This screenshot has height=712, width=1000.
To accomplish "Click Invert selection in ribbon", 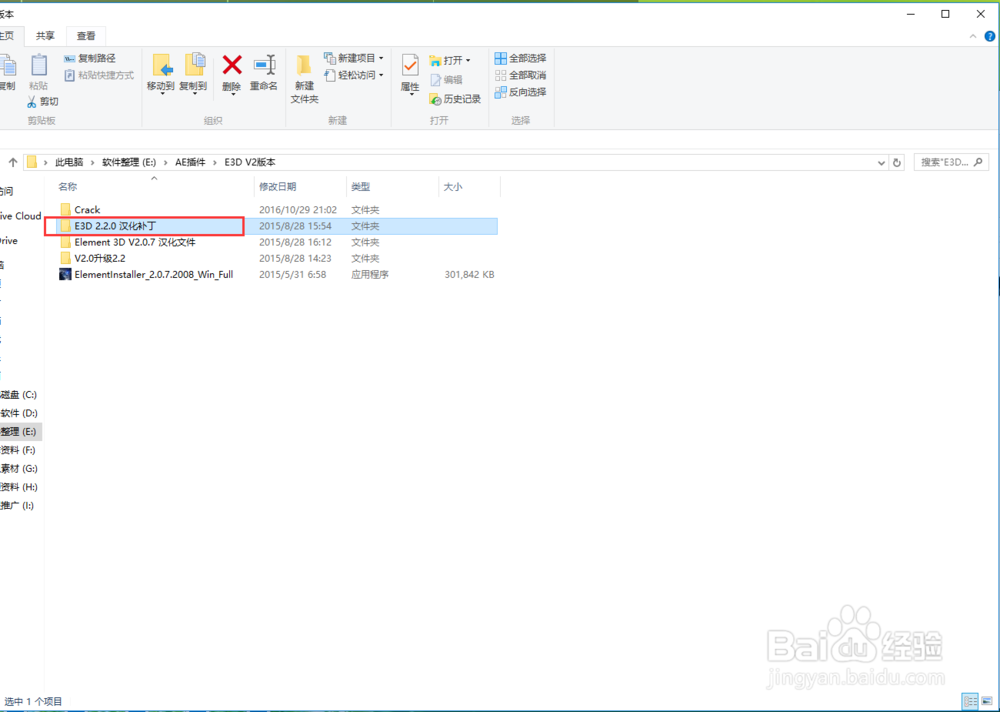I will tap(520, 92).
